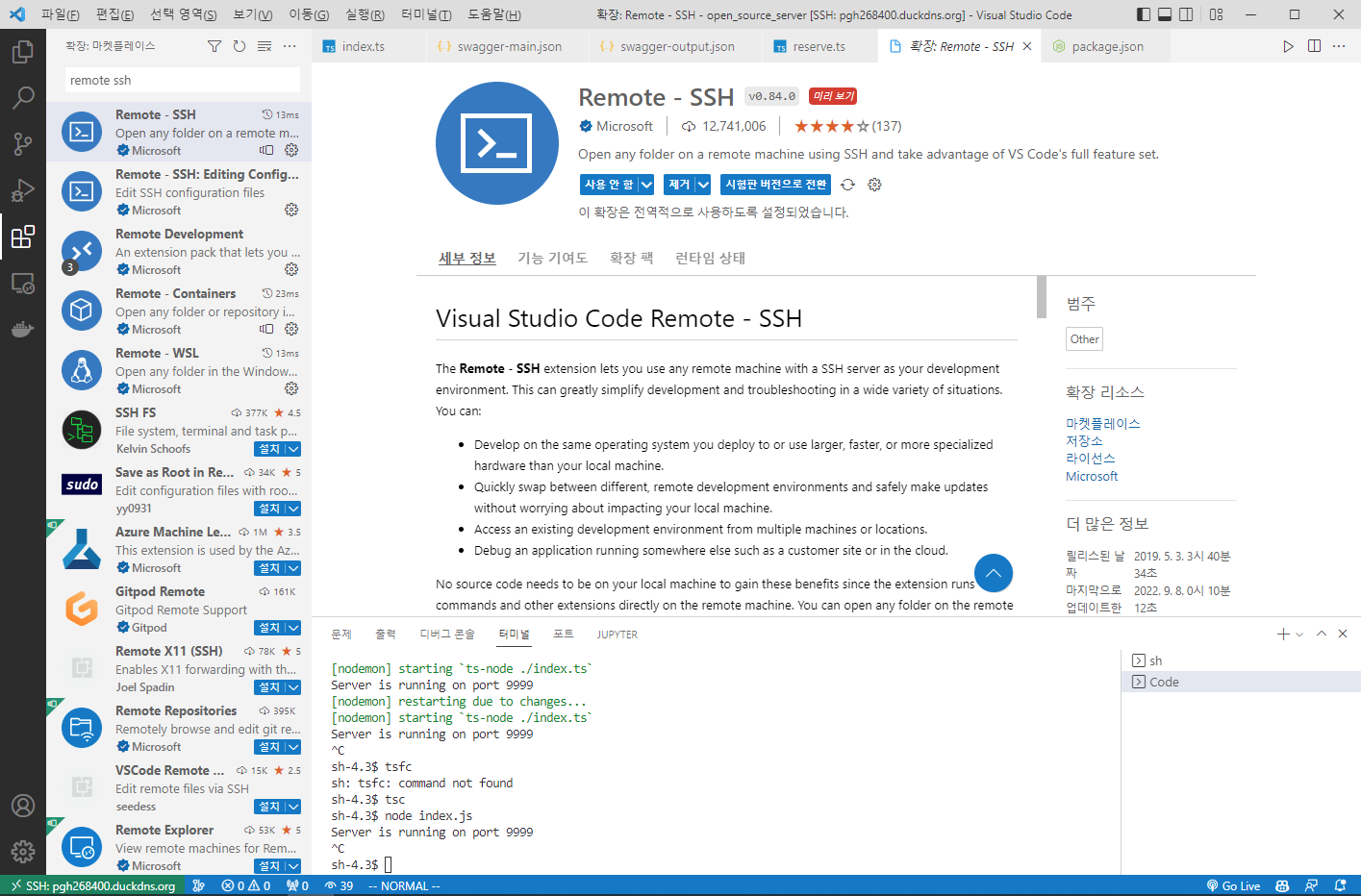Screen dimensions: 1361x896
Task: Open editor more actions ellipsis
Action: (x=1339, y=46)
